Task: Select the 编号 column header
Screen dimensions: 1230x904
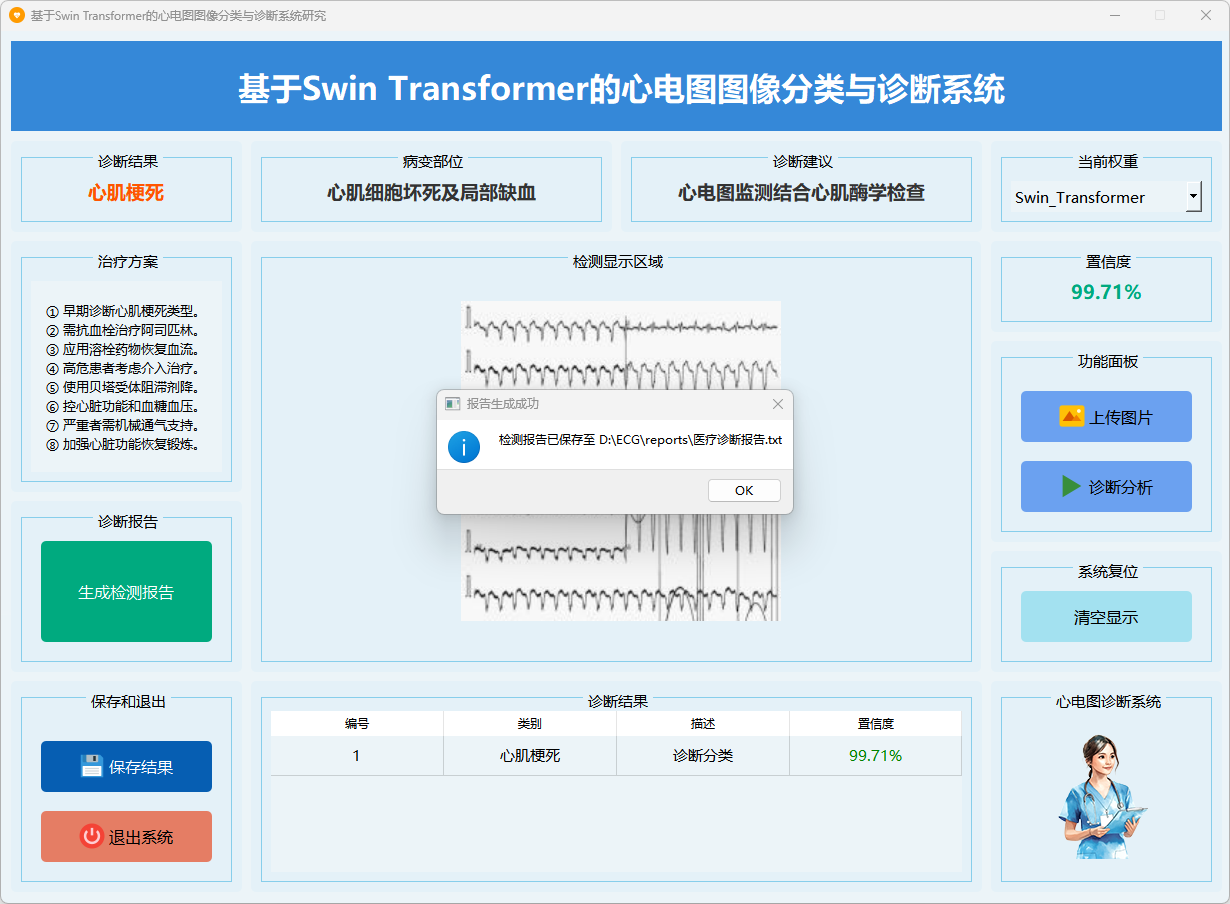Action: point(357,724)
